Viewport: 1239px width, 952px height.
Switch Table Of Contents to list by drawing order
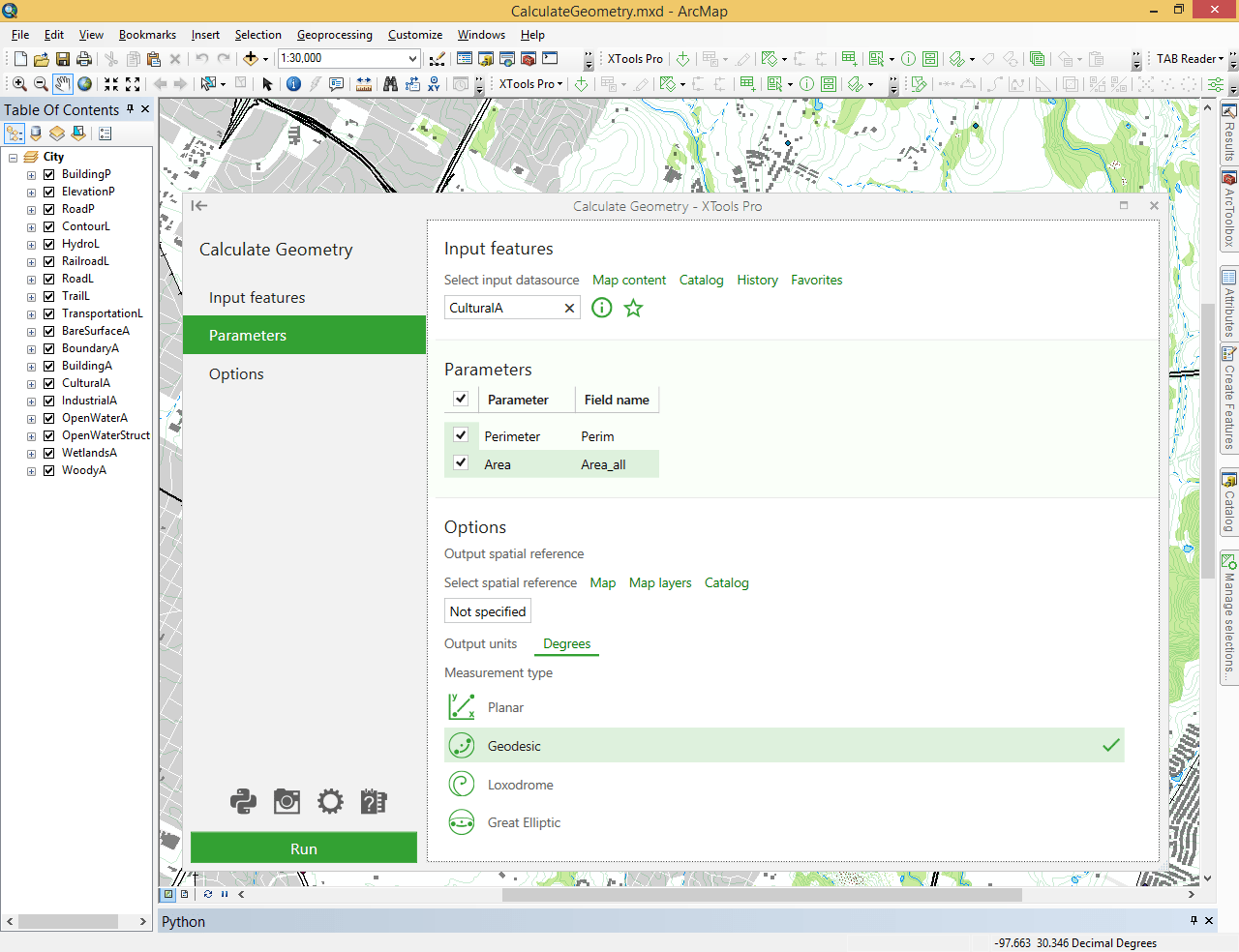point(15,134)
